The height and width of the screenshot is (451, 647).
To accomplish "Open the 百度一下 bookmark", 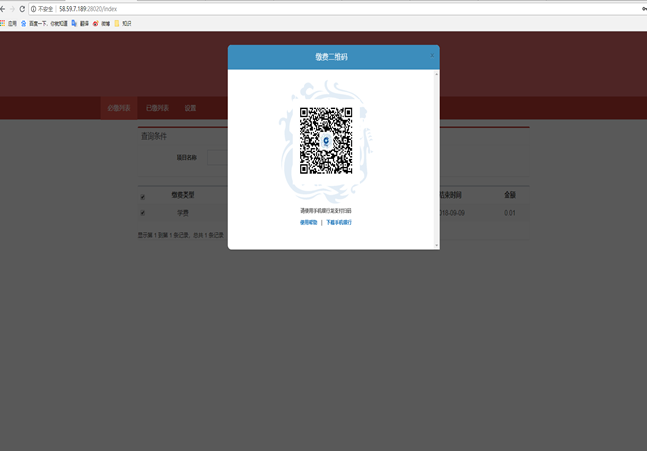I will (x=44, y=24).
